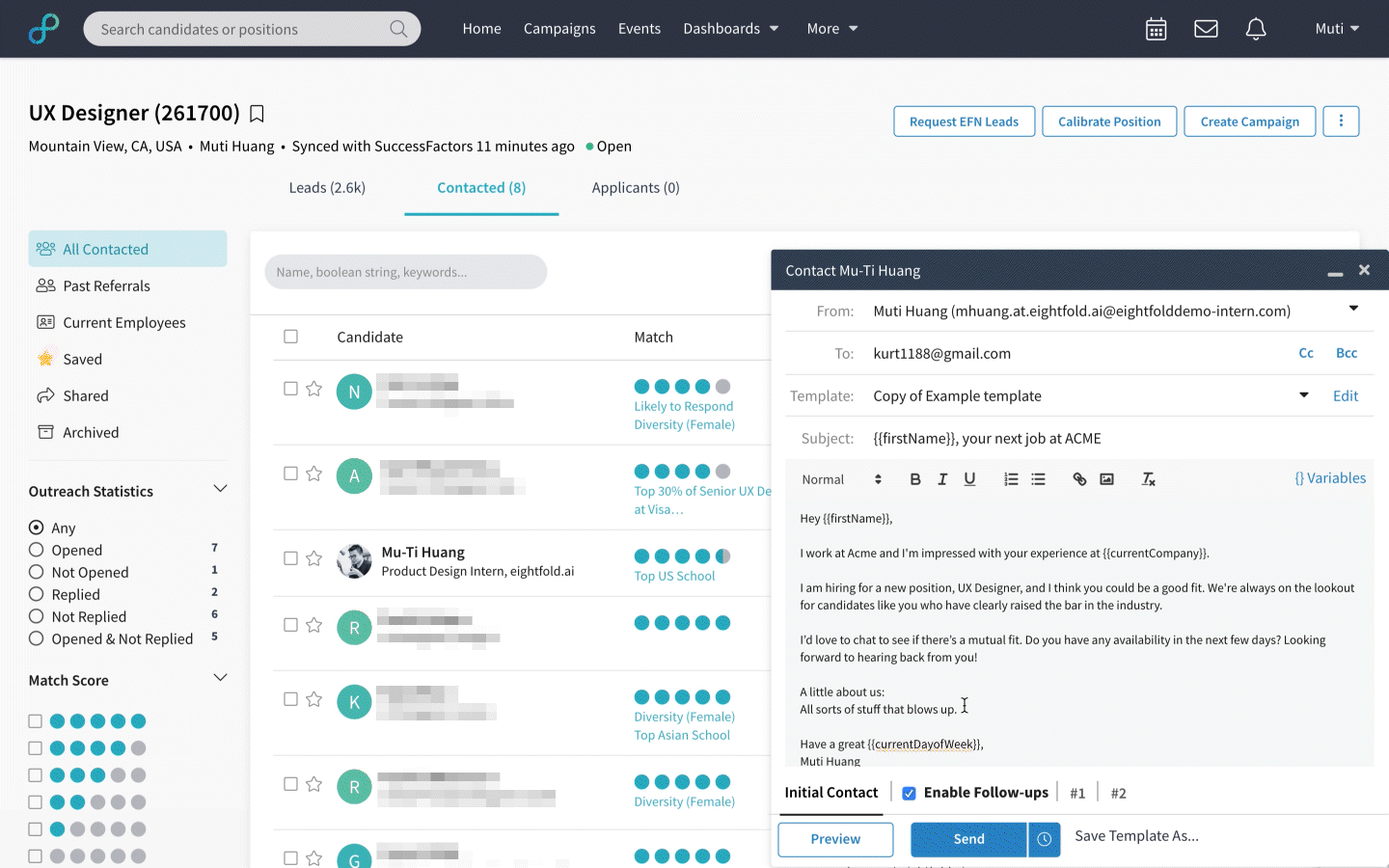The width and height of the screenshot is (1389, 868).
Task: Select the Replied radio button
Action: coord(37,594)
